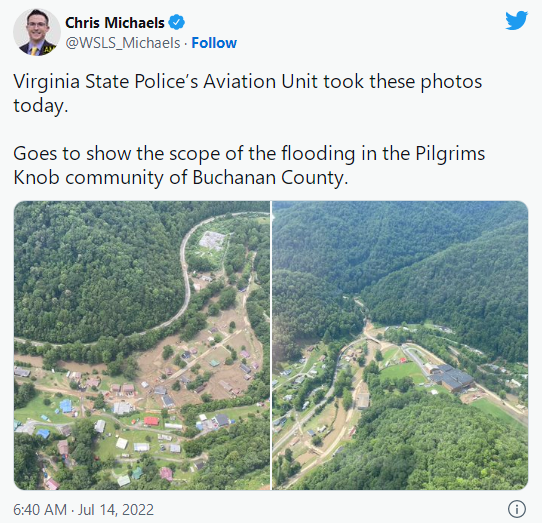The height and width of the screenshot is (523, 542).
Task: Click the curving road in left photo
Action: click(x=187, y=277)
